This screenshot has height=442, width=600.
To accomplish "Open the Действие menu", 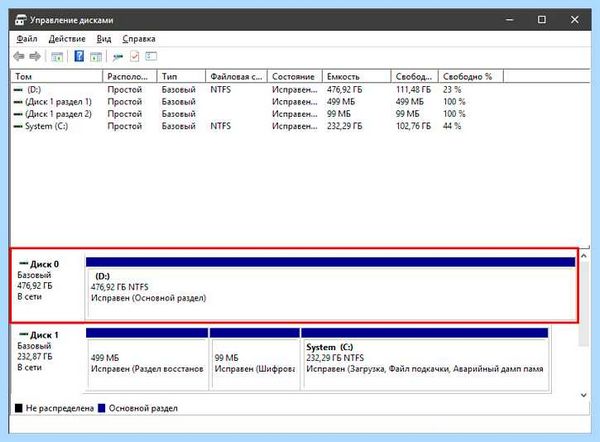I will pyautogui.click(x=67, y=39).
